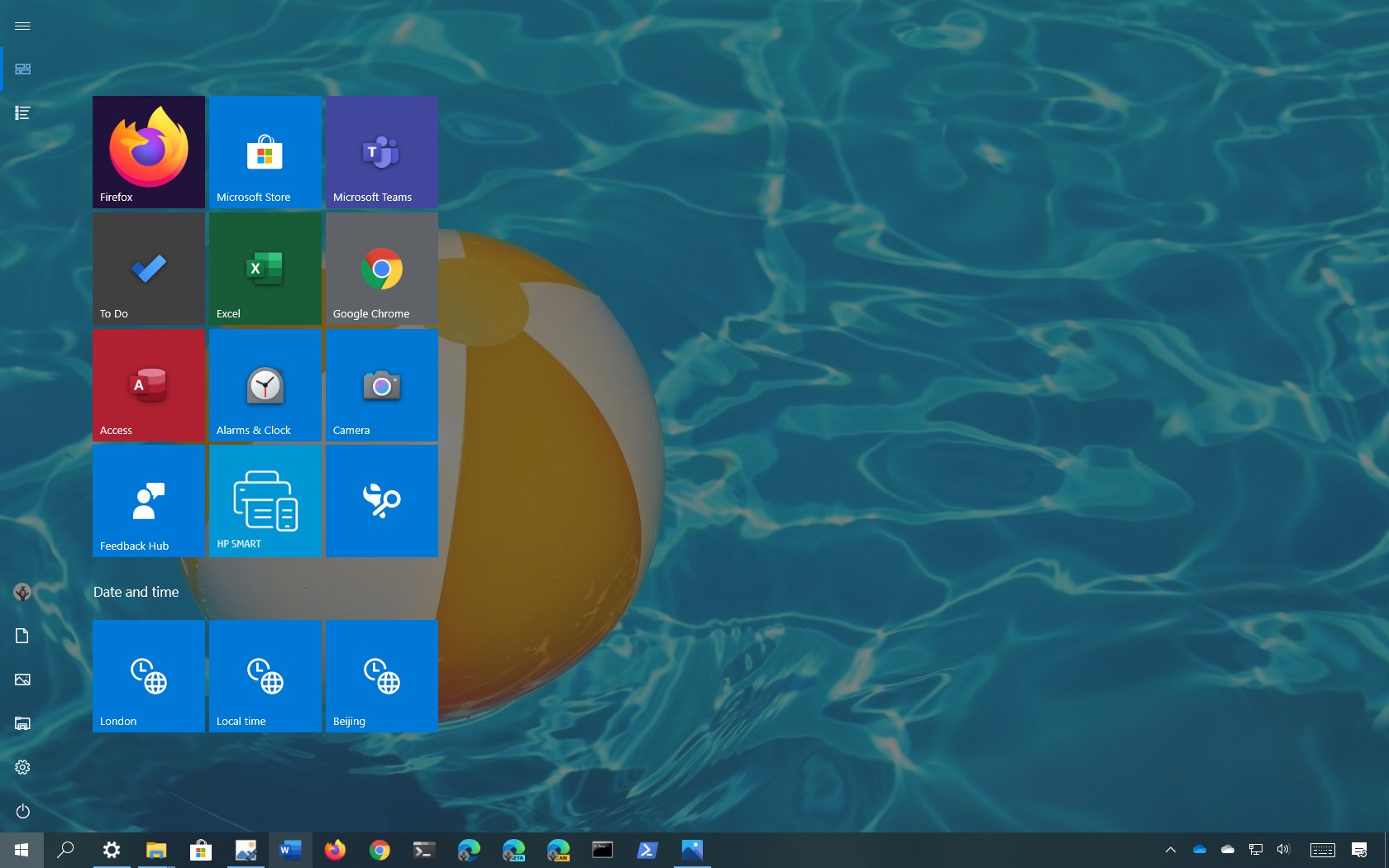The width and height of the screenshot is (1389, 868).
Task: Open the HP Smart tile
Action: point(265,501)
